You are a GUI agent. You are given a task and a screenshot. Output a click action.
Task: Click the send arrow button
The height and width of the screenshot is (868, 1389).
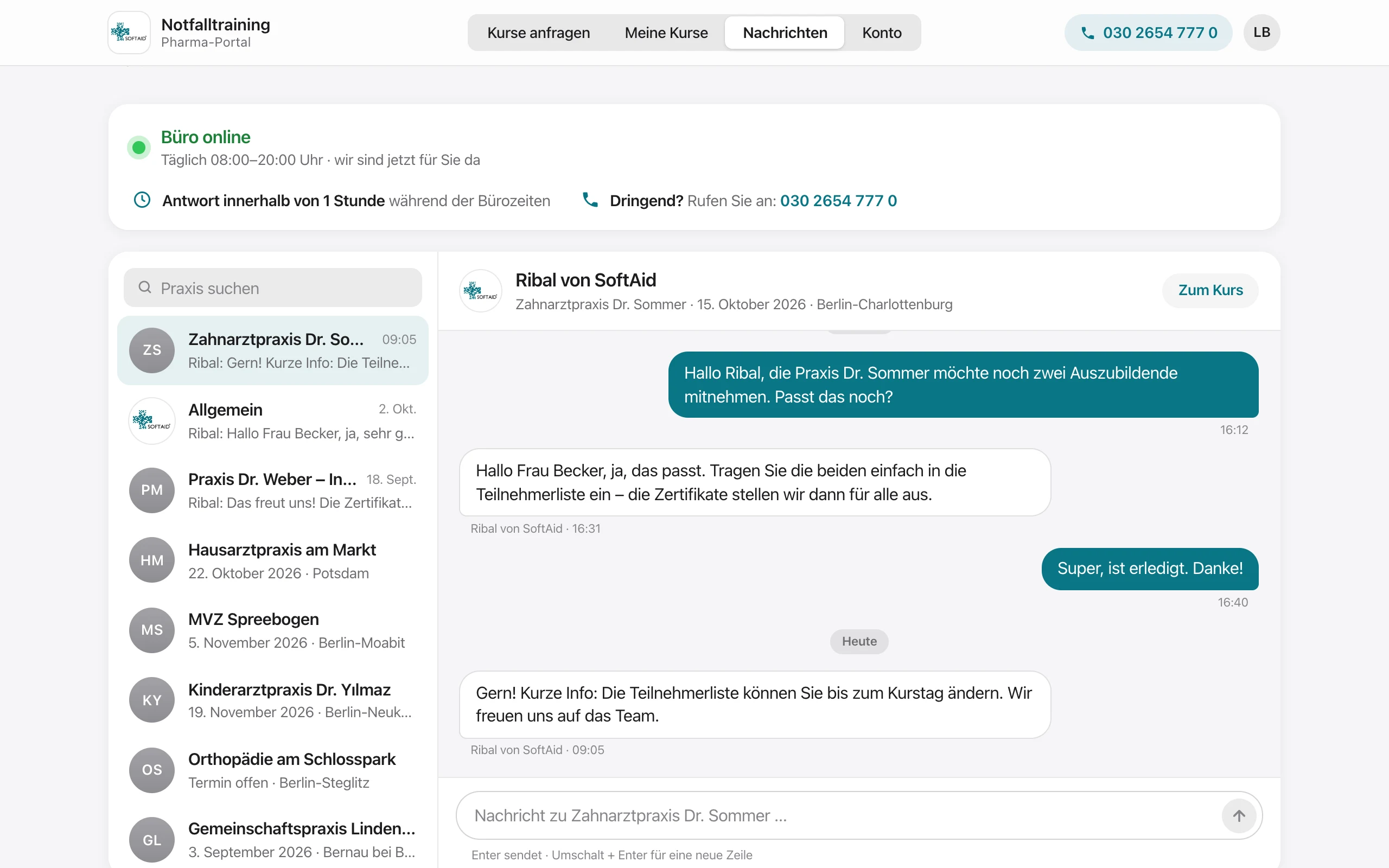pos(1239,816)
